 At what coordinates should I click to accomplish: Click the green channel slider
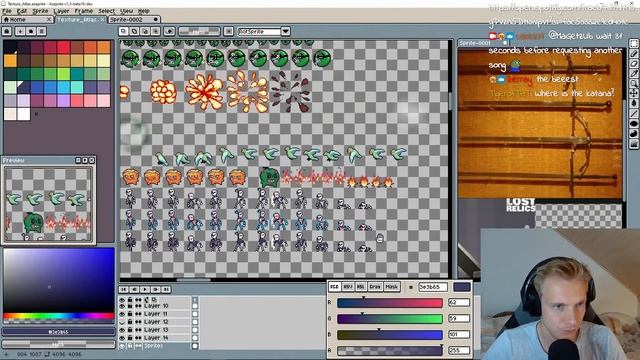390,319
